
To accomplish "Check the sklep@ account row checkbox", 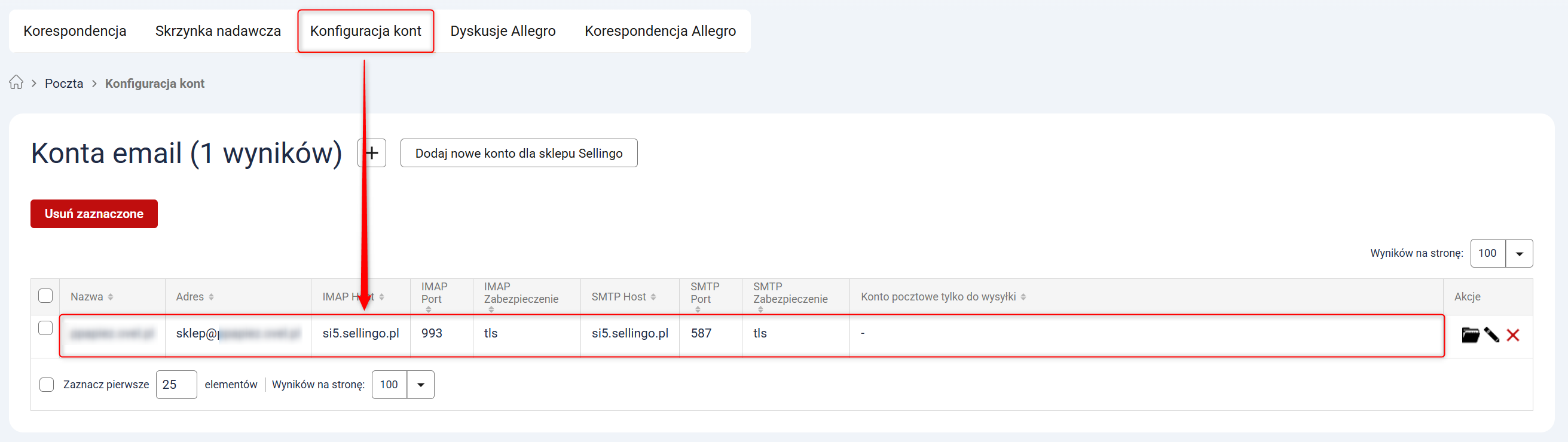I will [45, 328].
